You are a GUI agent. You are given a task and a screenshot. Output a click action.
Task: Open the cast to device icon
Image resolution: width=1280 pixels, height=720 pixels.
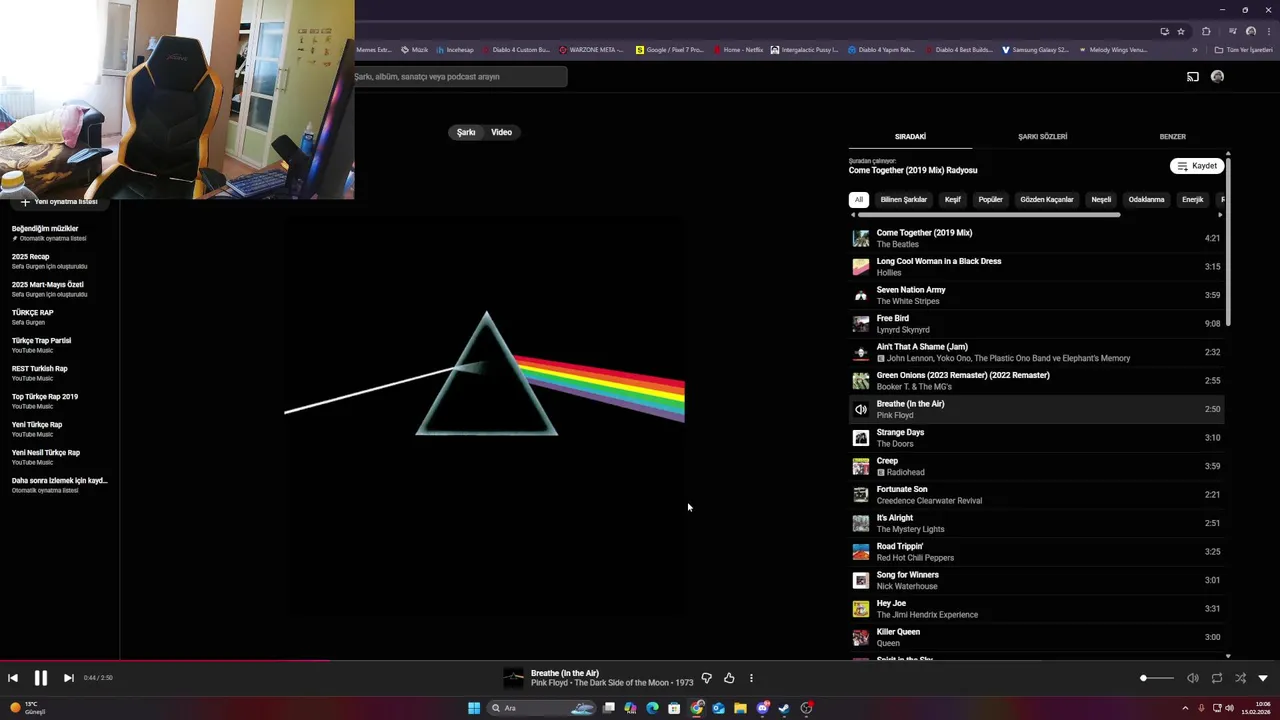point(1193,77)
